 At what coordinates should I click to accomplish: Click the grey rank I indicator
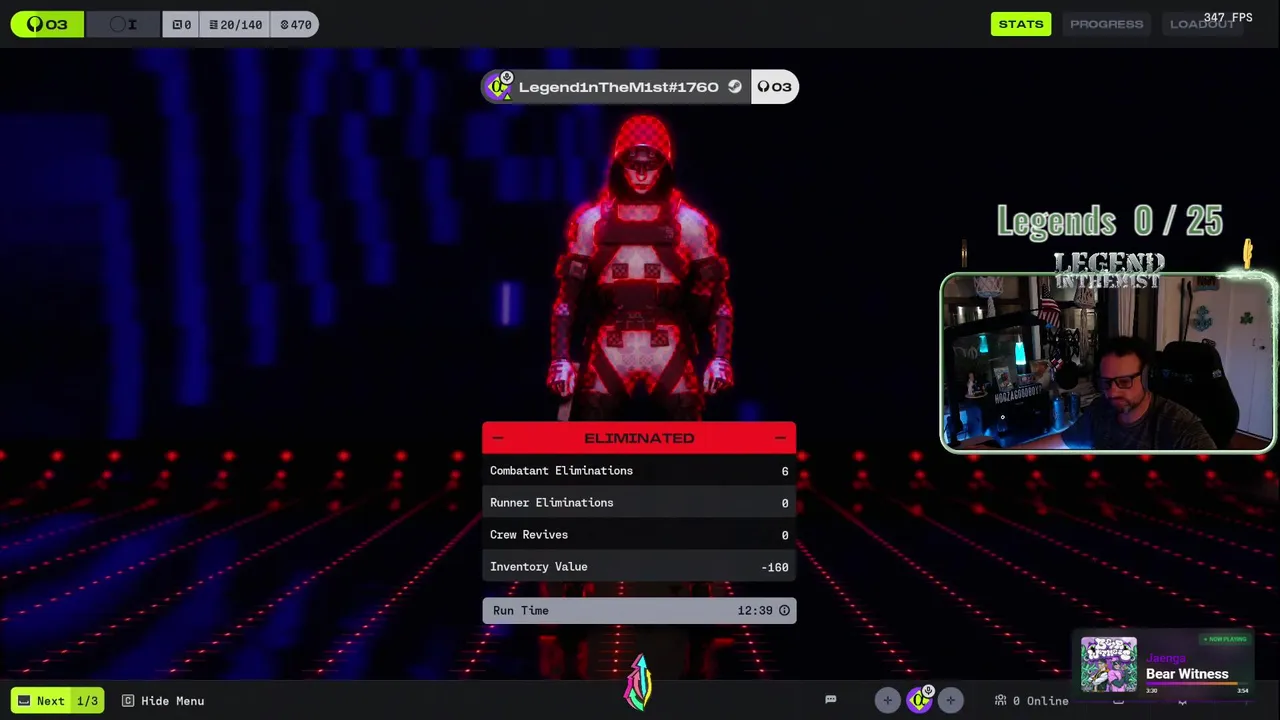[124, 24]
